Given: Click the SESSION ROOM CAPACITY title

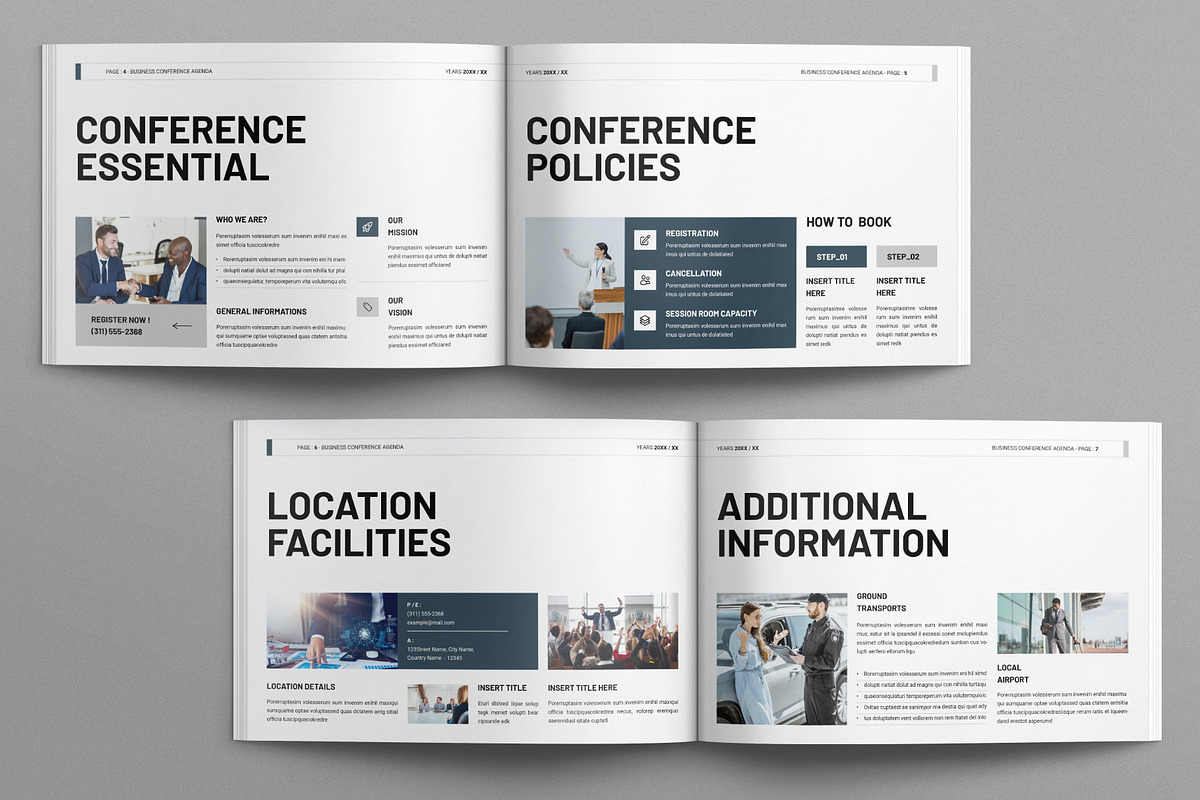Looking at the screenshot, I should pos(711,314).
